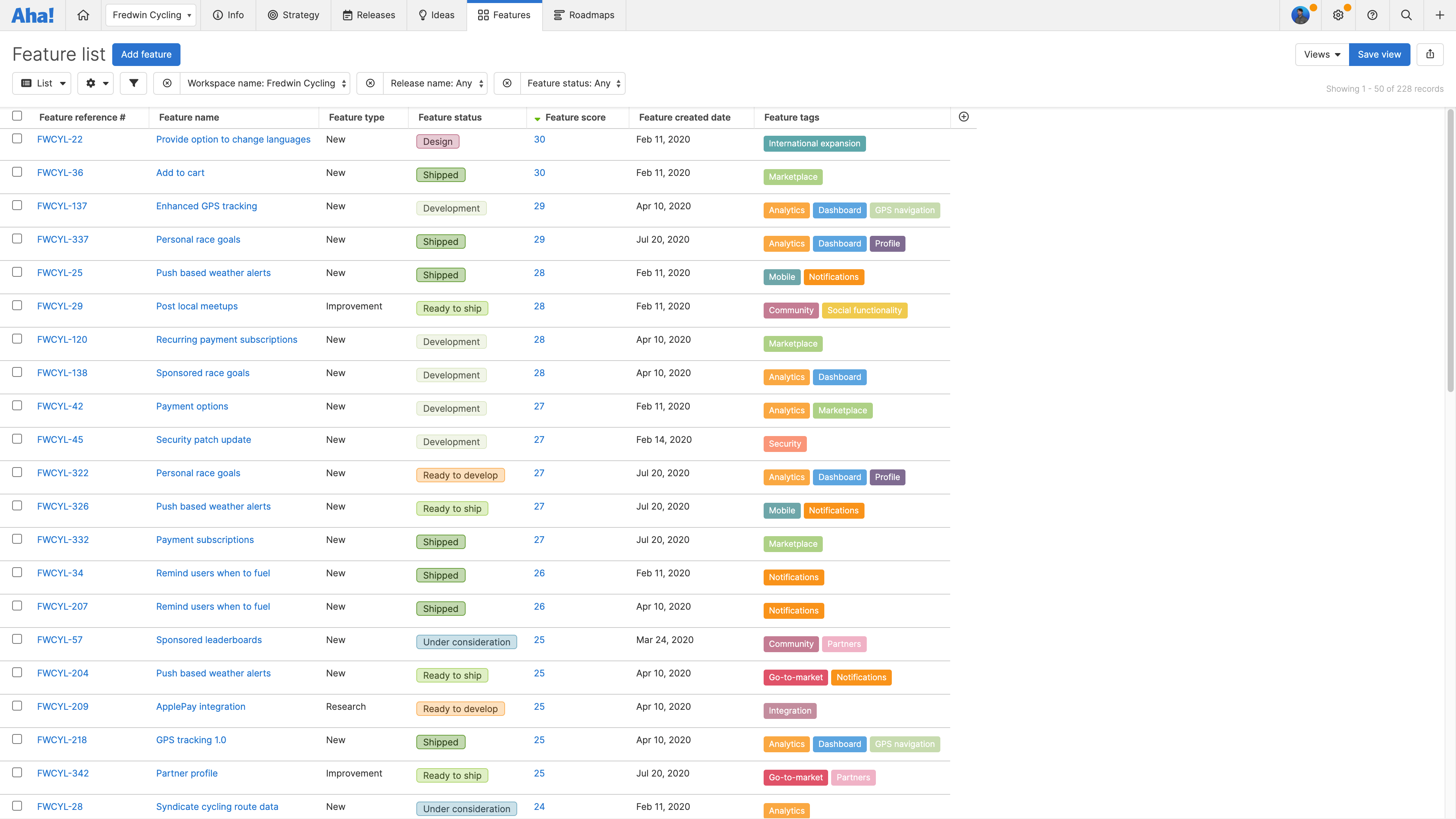
Task: Check the row for FWCYL-337
Action: [17, 238]
